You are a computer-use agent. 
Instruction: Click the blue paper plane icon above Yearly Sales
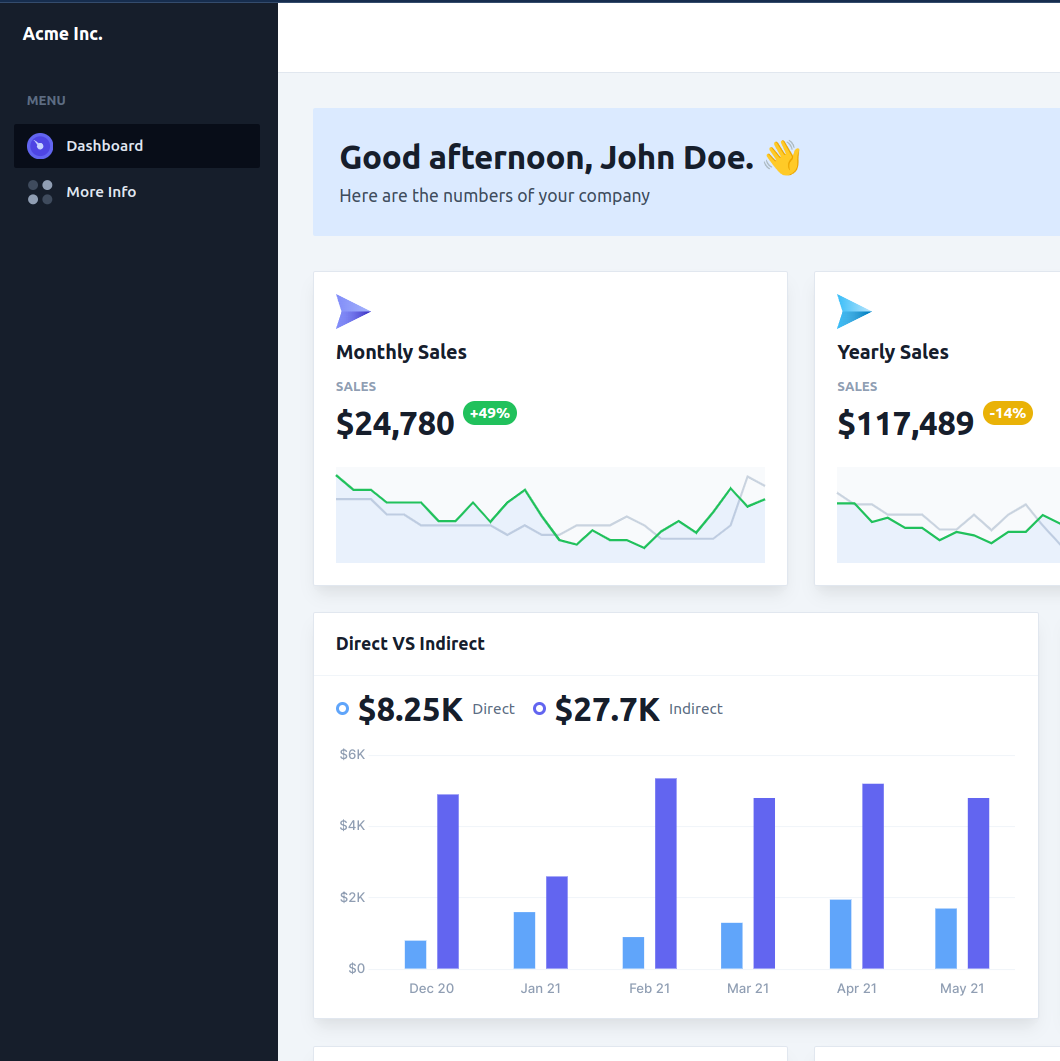coord(854,311)
